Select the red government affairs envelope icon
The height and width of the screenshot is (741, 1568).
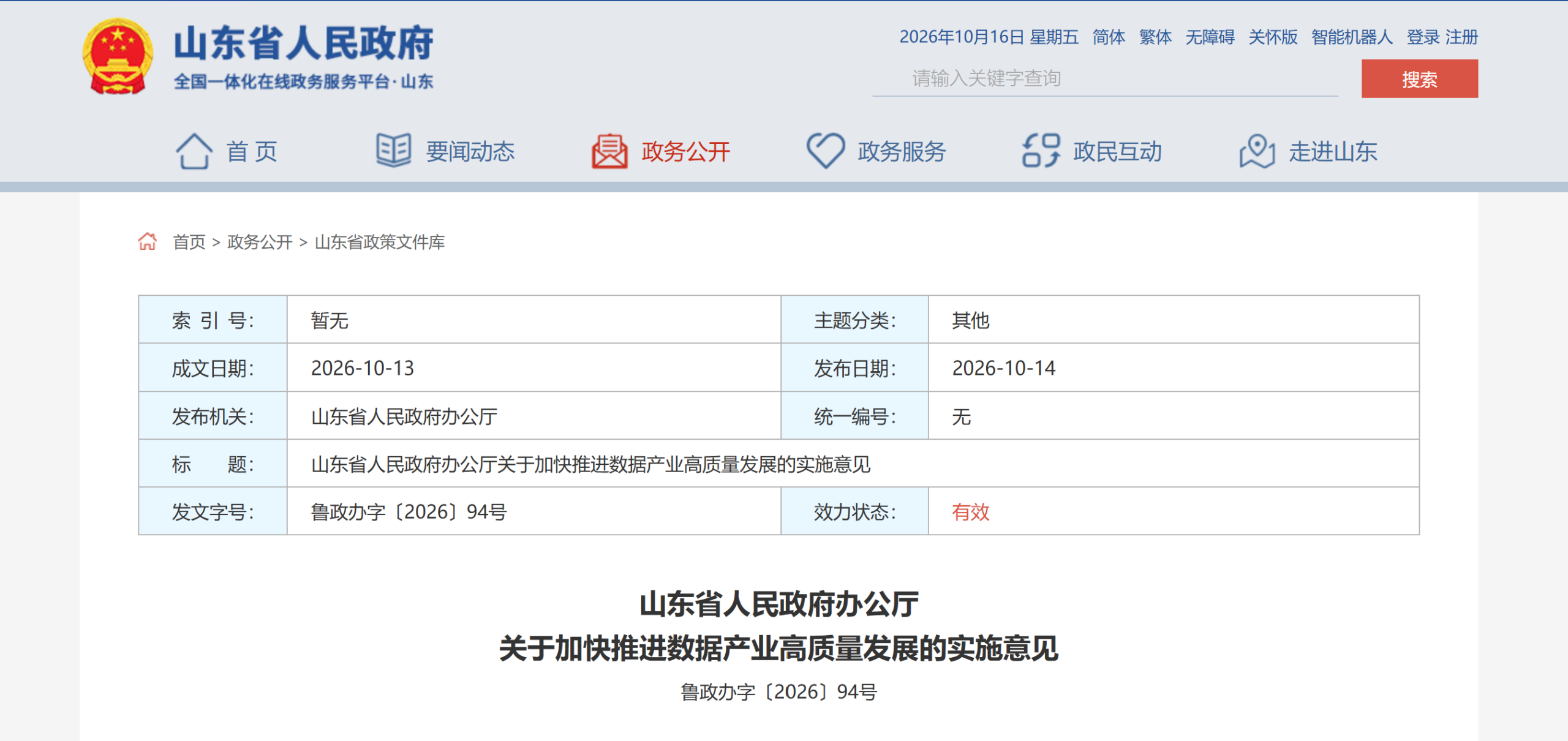pos(609,151)
